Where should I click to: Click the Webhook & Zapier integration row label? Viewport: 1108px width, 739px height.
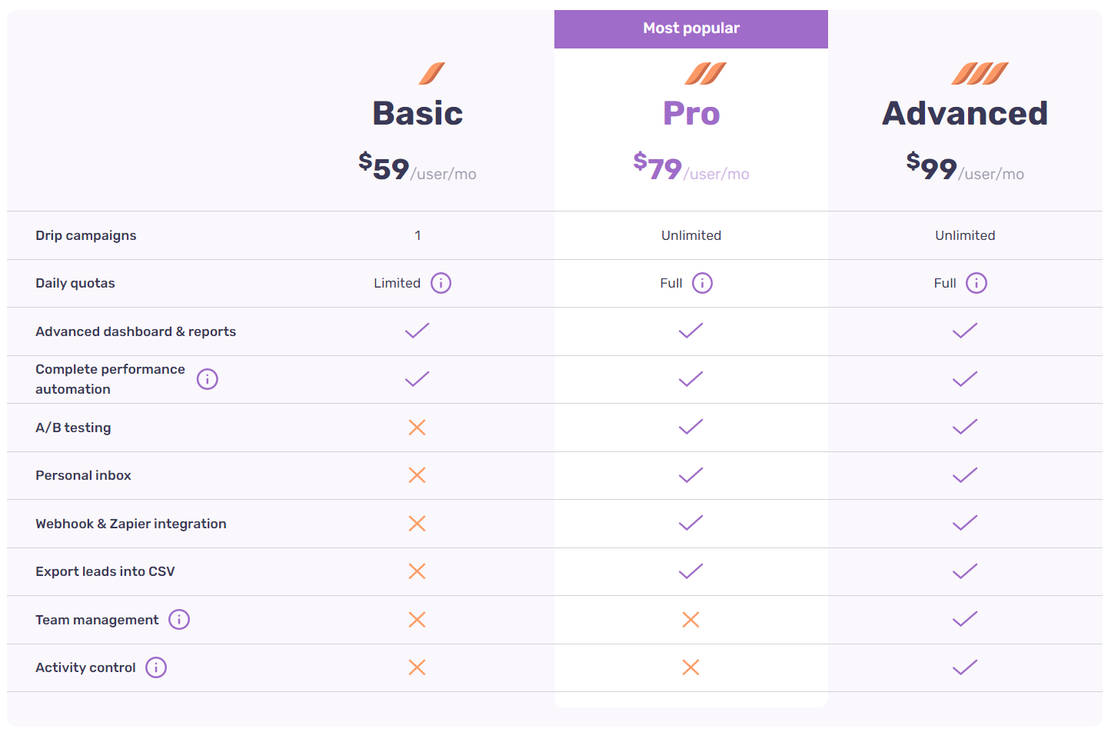click(130, 523)
